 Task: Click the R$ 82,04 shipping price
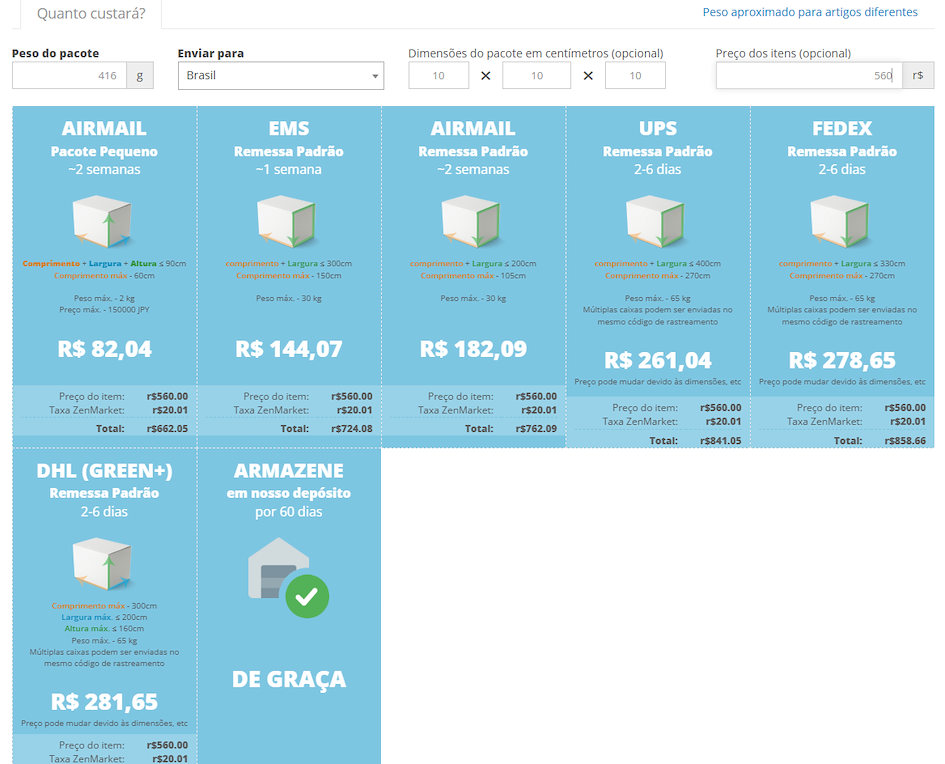click(104, 349)
